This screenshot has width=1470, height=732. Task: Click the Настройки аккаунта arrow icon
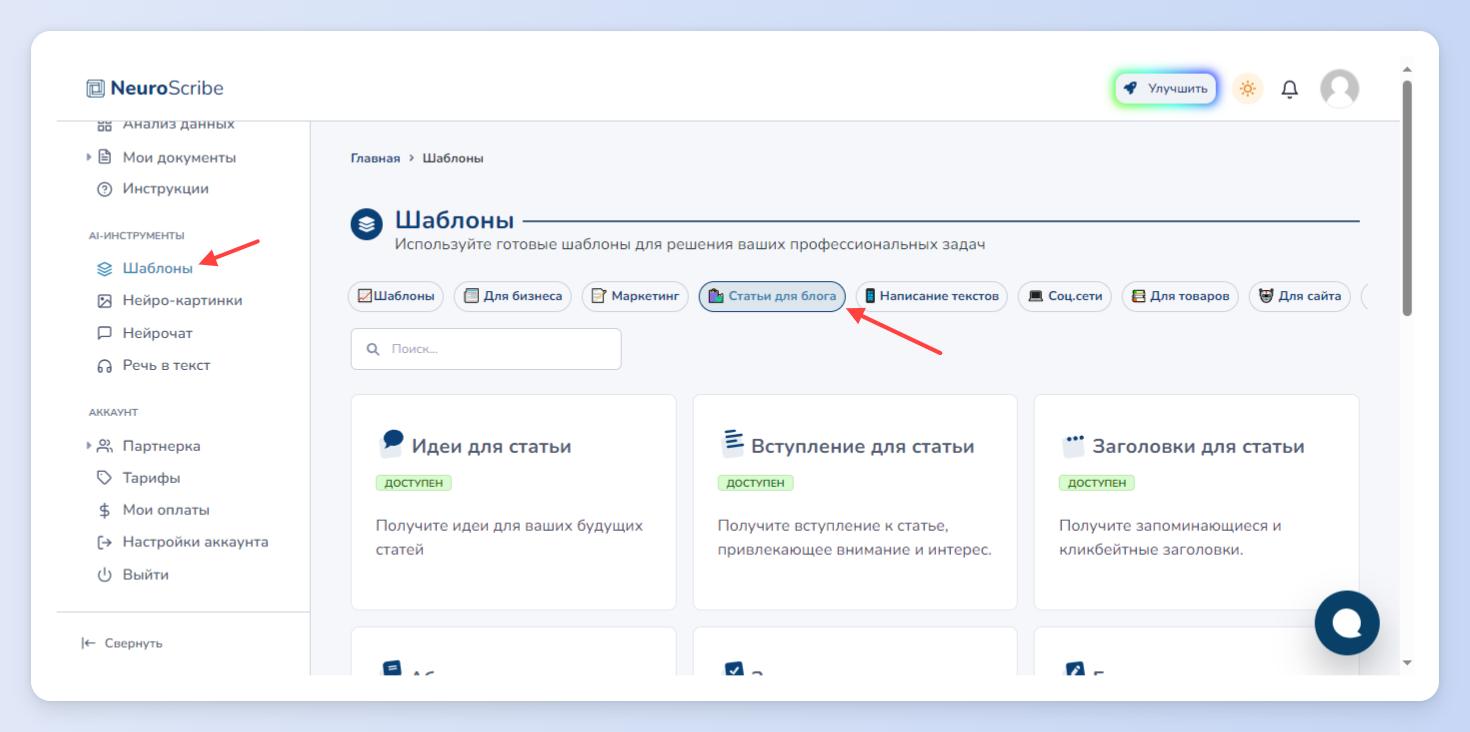pos(104,543)
